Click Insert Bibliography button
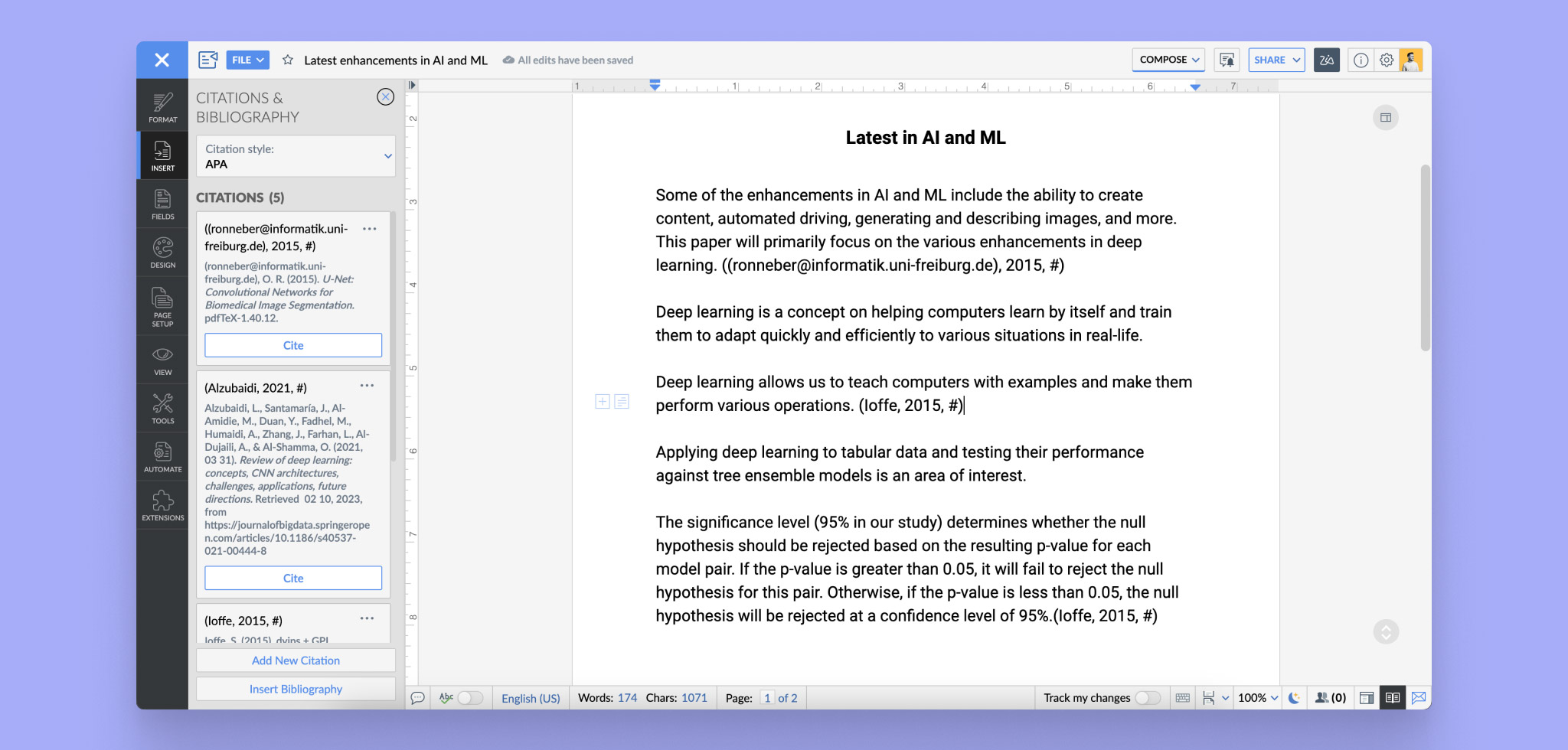 click(296, 689)
